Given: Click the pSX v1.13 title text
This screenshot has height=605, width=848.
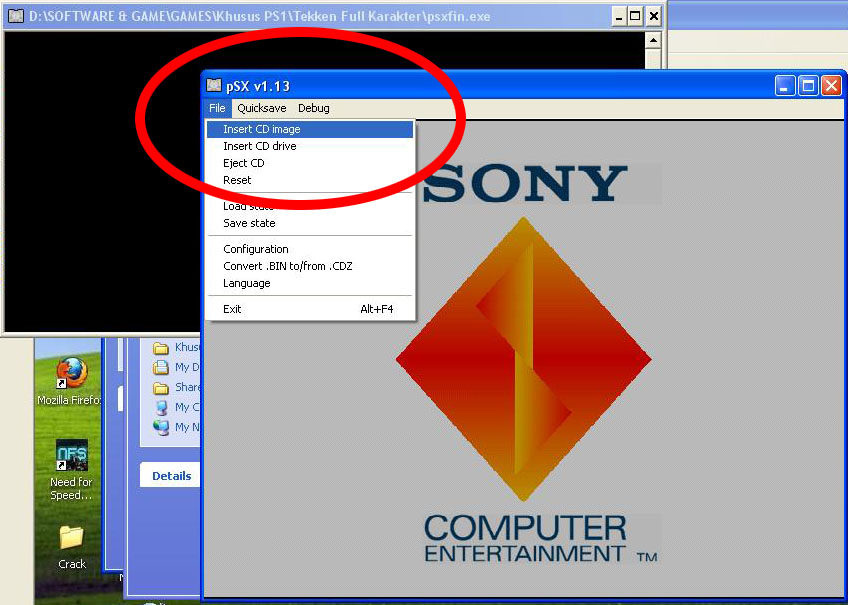Looking at the screenshot, I should (x=257, y=86).
